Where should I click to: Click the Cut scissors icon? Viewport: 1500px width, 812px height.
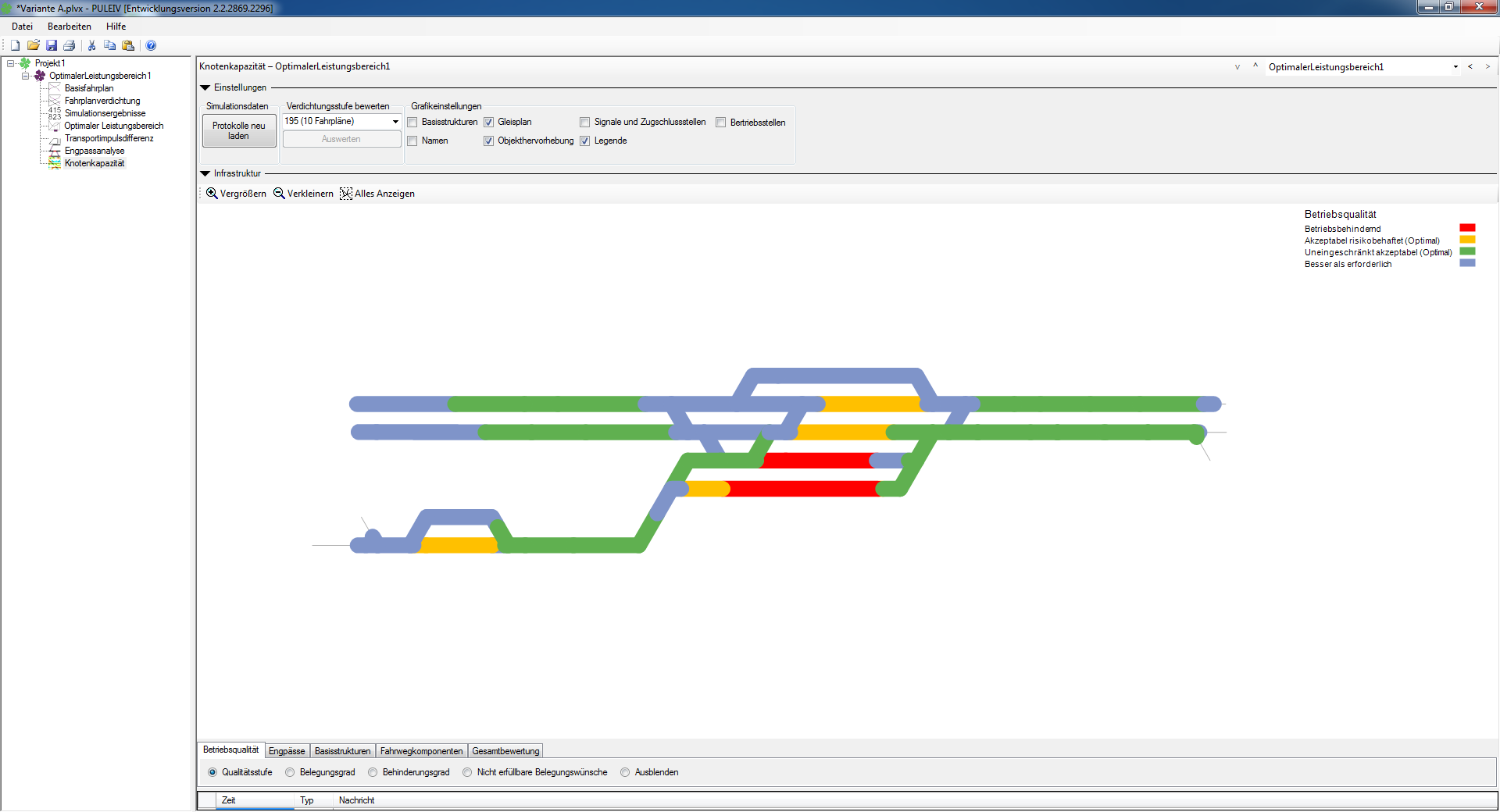(91, 46)
